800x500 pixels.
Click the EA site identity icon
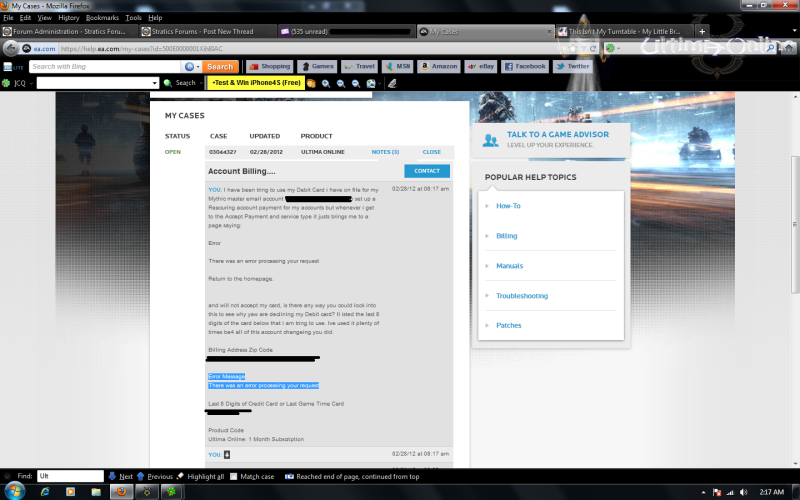pos(27,48)
